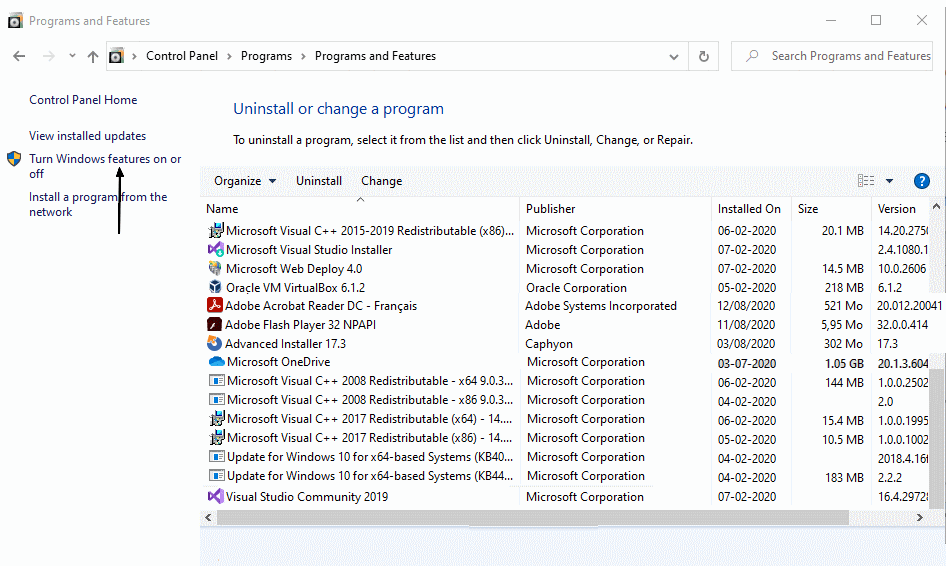Select Adobe Acrobat Reader DC icon
The width and height of the screenshot is (946, 566).
[x=214, y=305]
